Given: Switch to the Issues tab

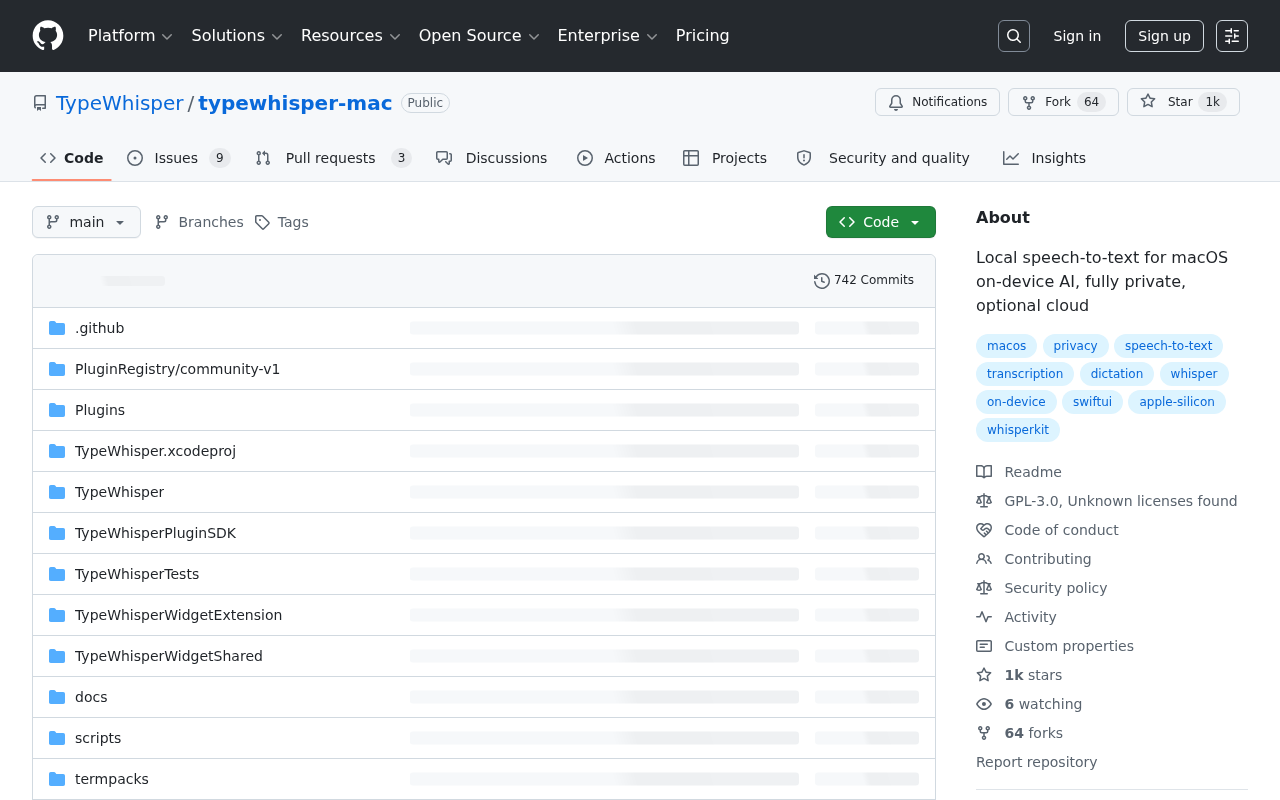Looking at the screenshot, I should pos(179,158).
